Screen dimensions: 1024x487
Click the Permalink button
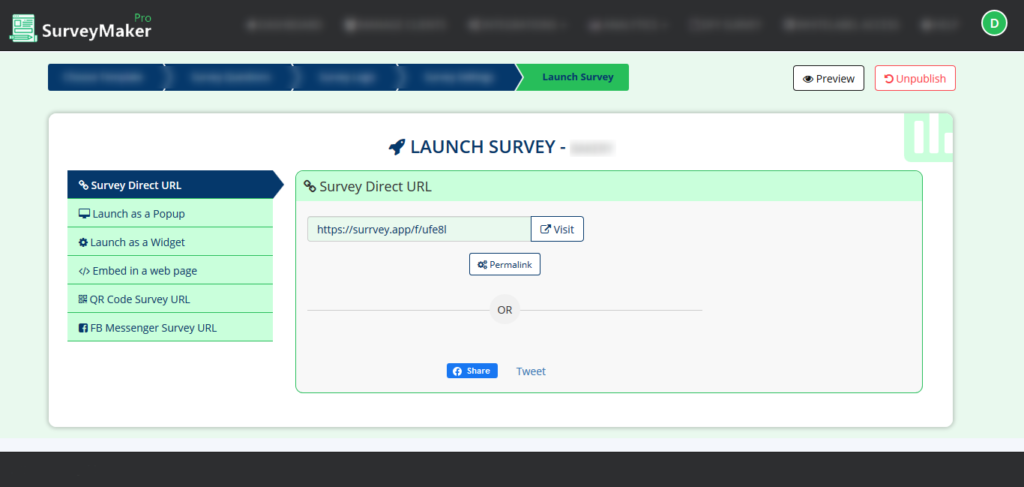pos(505,264)
